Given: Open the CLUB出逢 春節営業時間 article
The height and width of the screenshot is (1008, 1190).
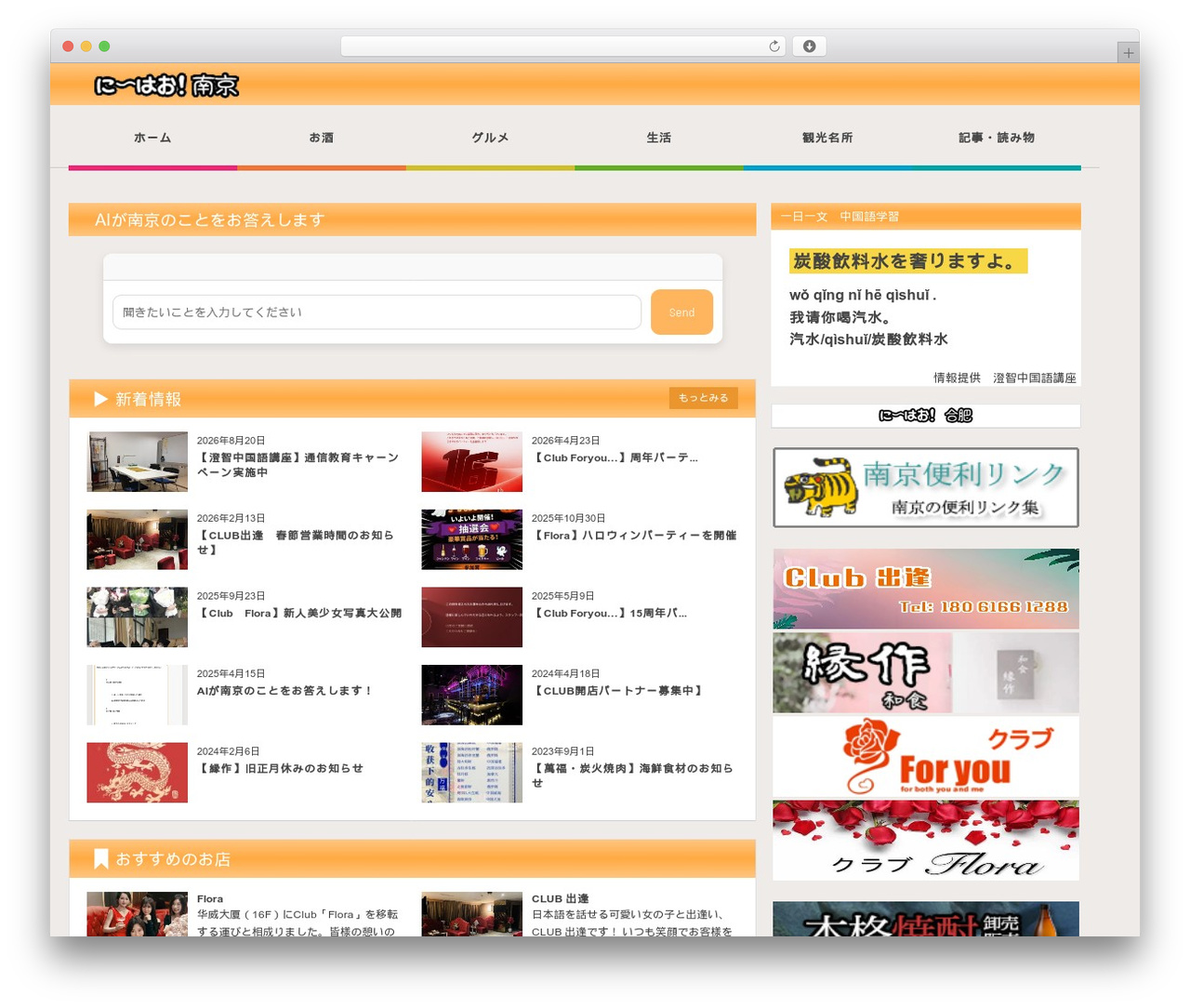Looking at the screenshot, I should click(x=296, y=542).
